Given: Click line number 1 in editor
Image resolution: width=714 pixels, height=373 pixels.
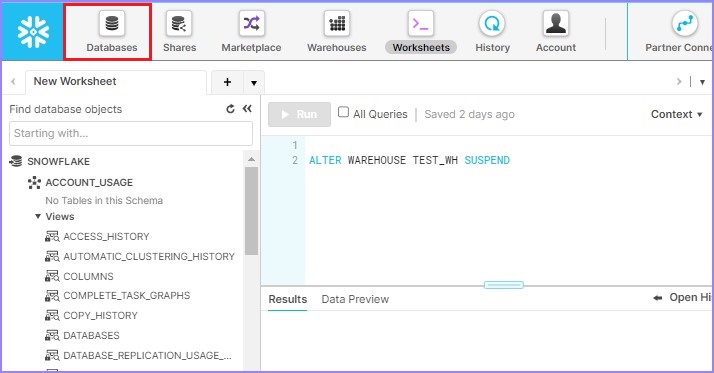Looking at the screenshot, I should (295, 145).
